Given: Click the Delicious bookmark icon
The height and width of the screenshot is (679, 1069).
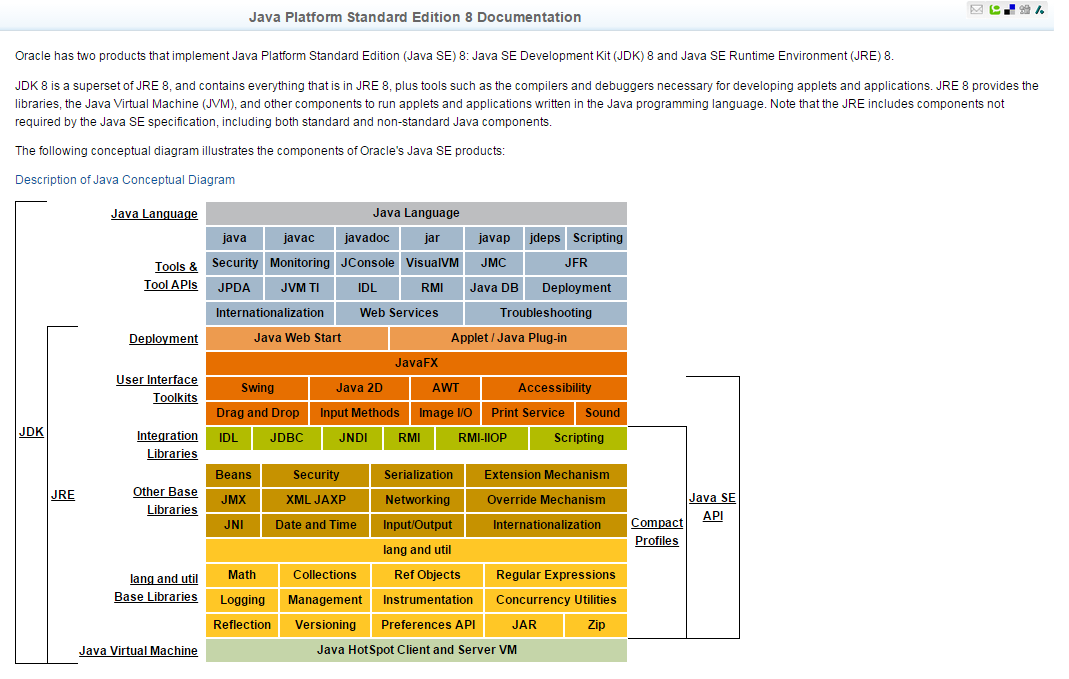Looking at the screenshot, I should [x=1010, y=10].
